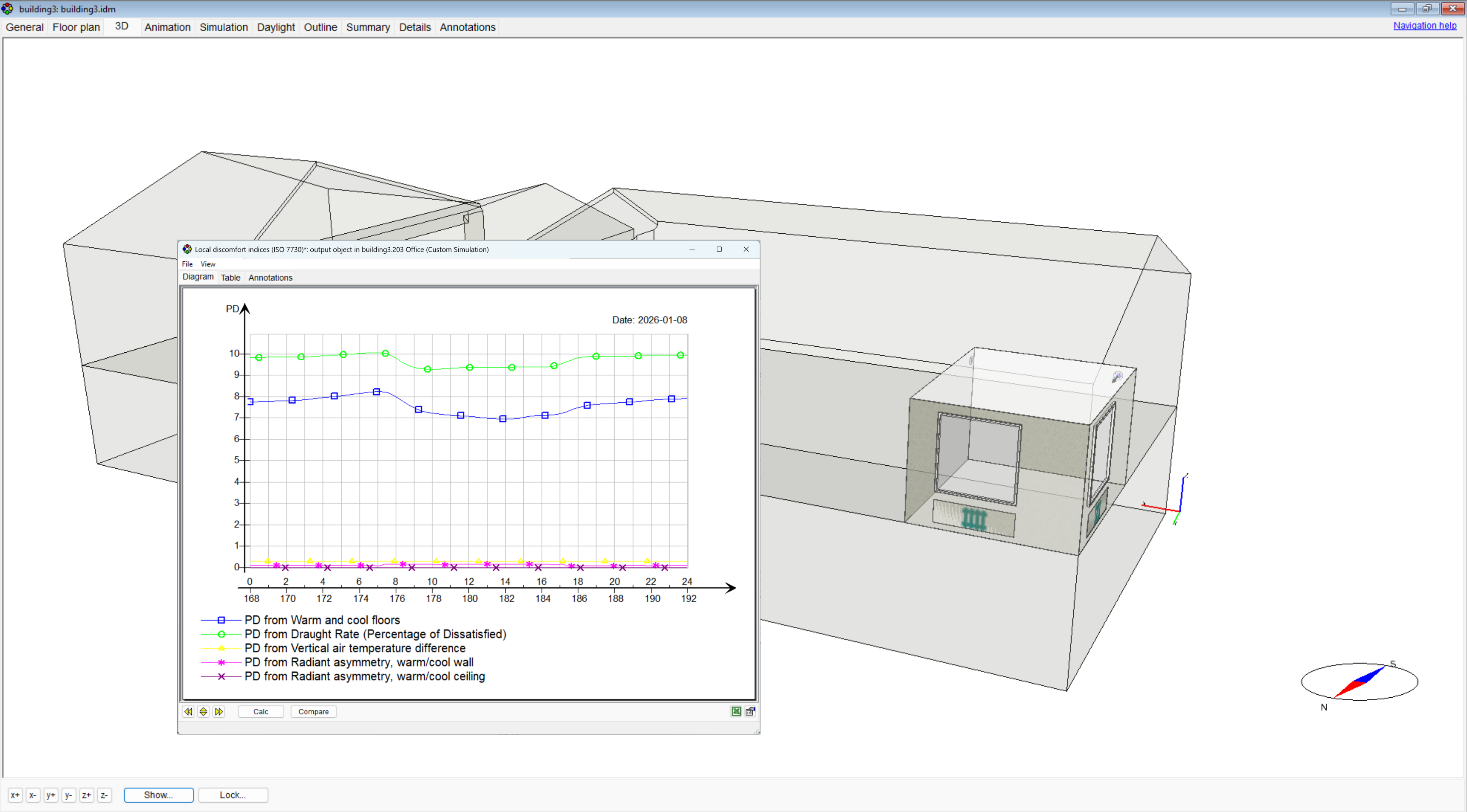Step back with the rewind arrows icon
The width and height of the screenshot is (1467, 812).
(x=188, y=711)
